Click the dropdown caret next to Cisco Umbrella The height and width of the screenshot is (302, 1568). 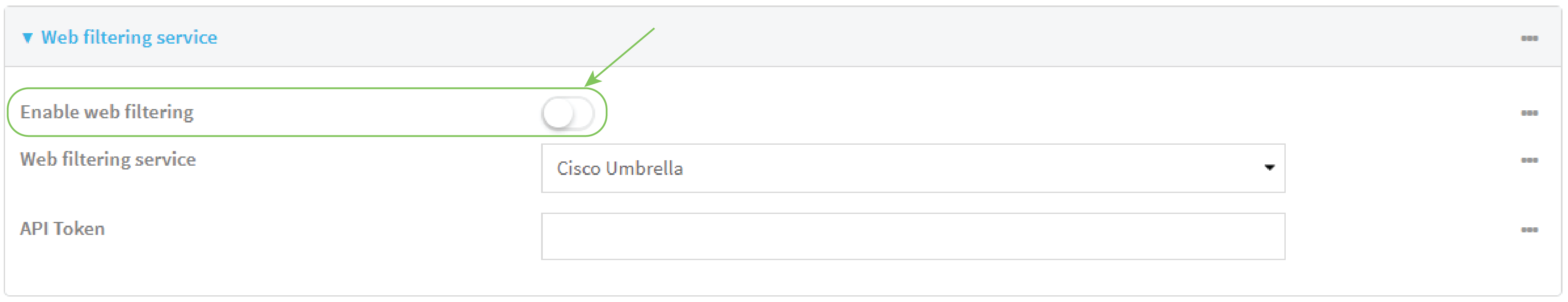(1269, 168)
